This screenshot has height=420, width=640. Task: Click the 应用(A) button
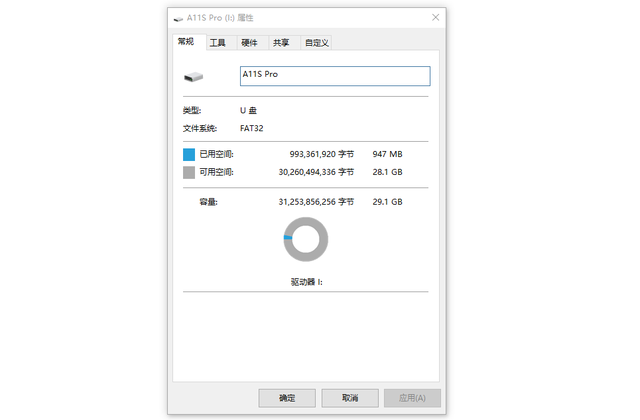(x=412, y=398)
